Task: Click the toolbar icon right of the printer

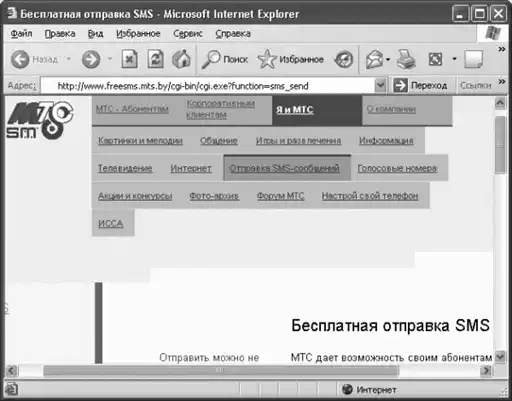Action: point(435,59)
